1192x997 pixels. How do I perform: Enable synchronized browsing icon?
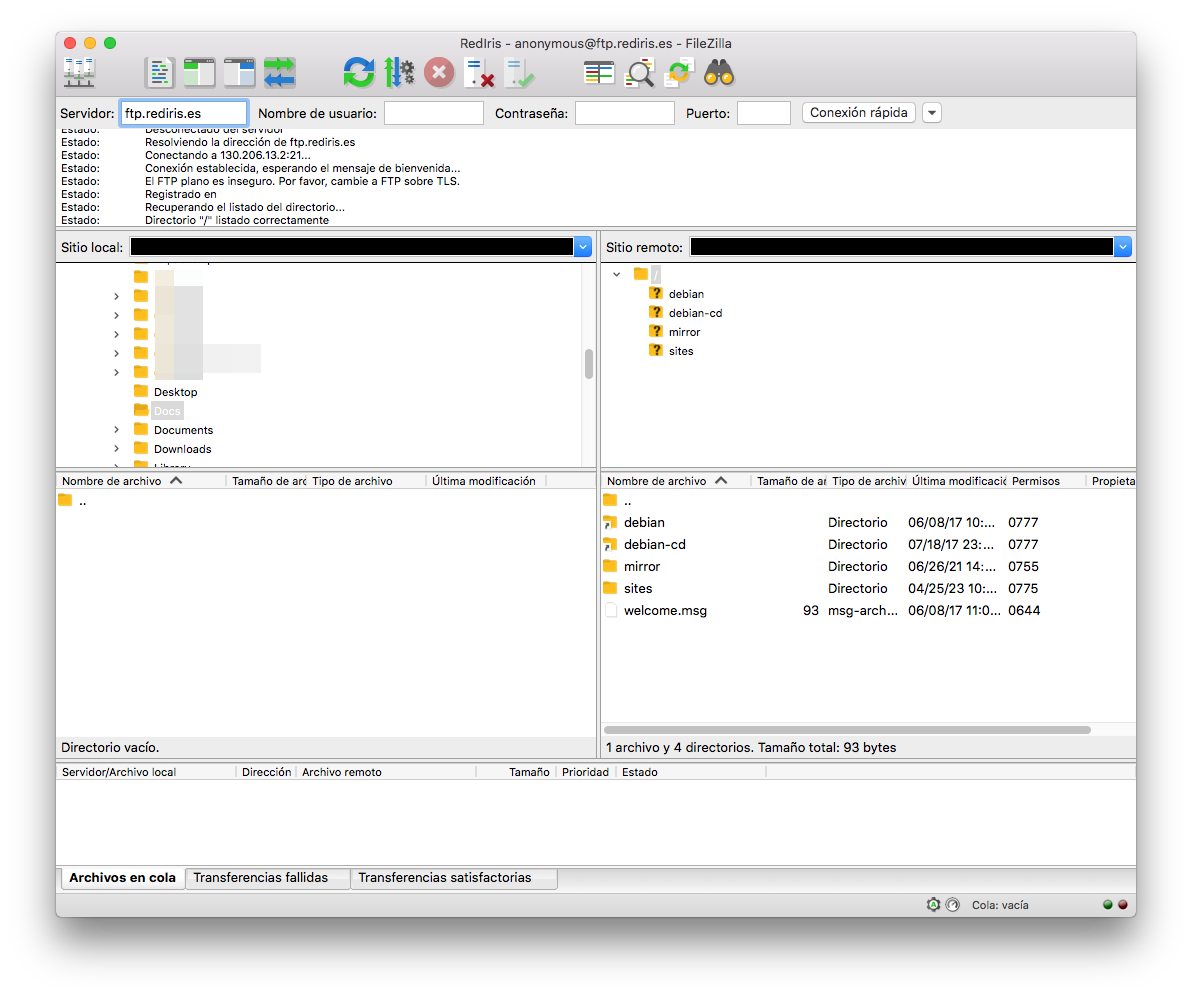679,72
